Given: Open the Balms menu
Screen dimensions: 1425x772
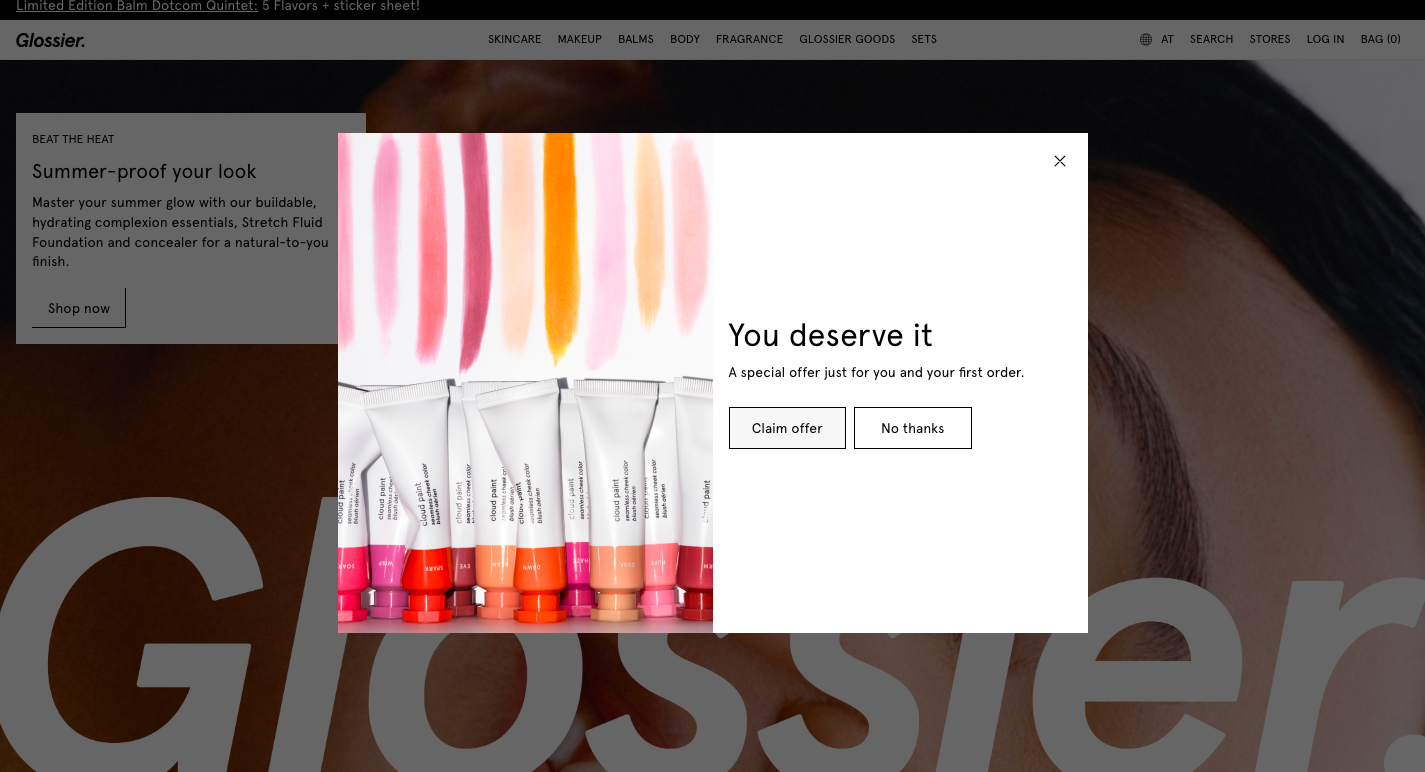Looking at the screenshot, I should pos(636,40).
